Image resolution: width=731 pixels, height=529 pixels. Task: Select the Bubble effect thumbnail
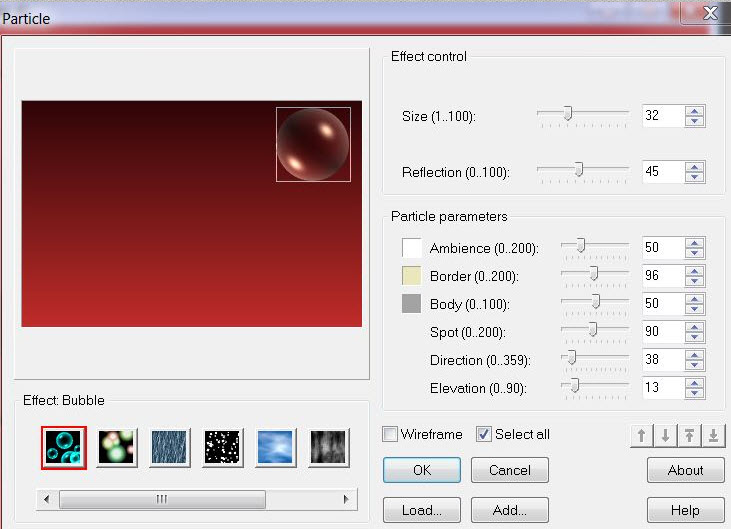coord(64,447)
